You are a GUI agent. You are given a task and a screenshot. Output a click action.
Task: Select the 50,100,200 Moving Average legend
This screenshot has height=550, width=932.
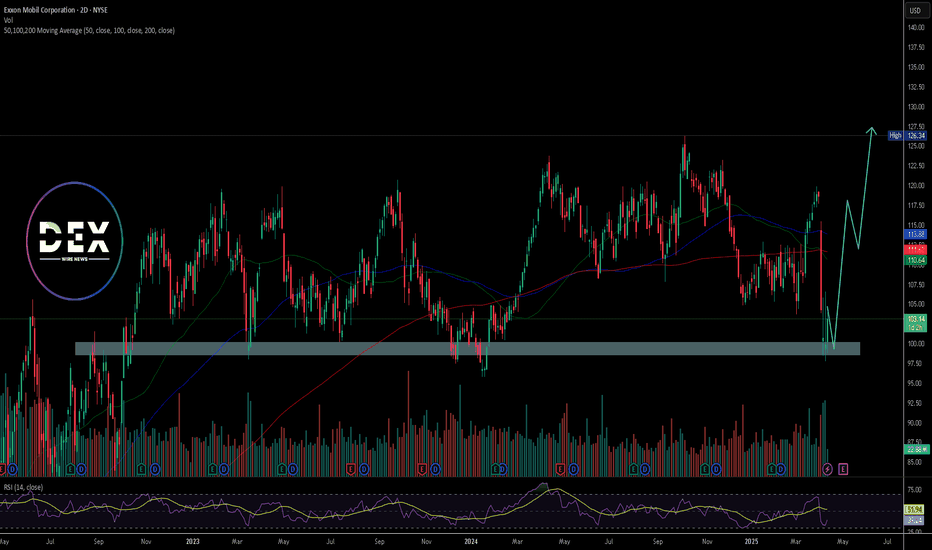[89, 30]
